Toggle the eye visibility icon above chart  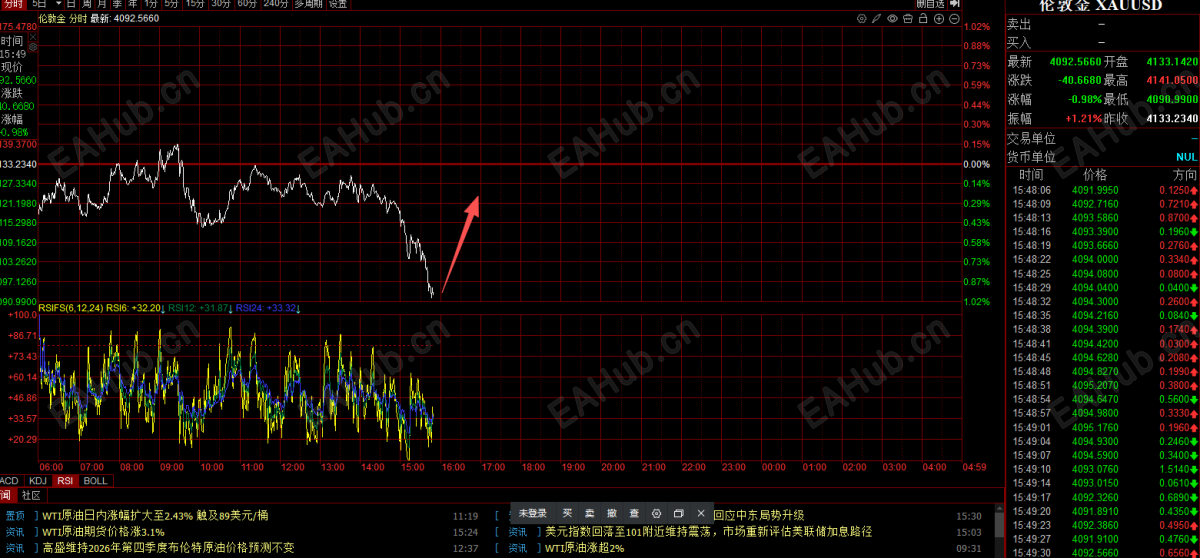[x=892, y=19]
